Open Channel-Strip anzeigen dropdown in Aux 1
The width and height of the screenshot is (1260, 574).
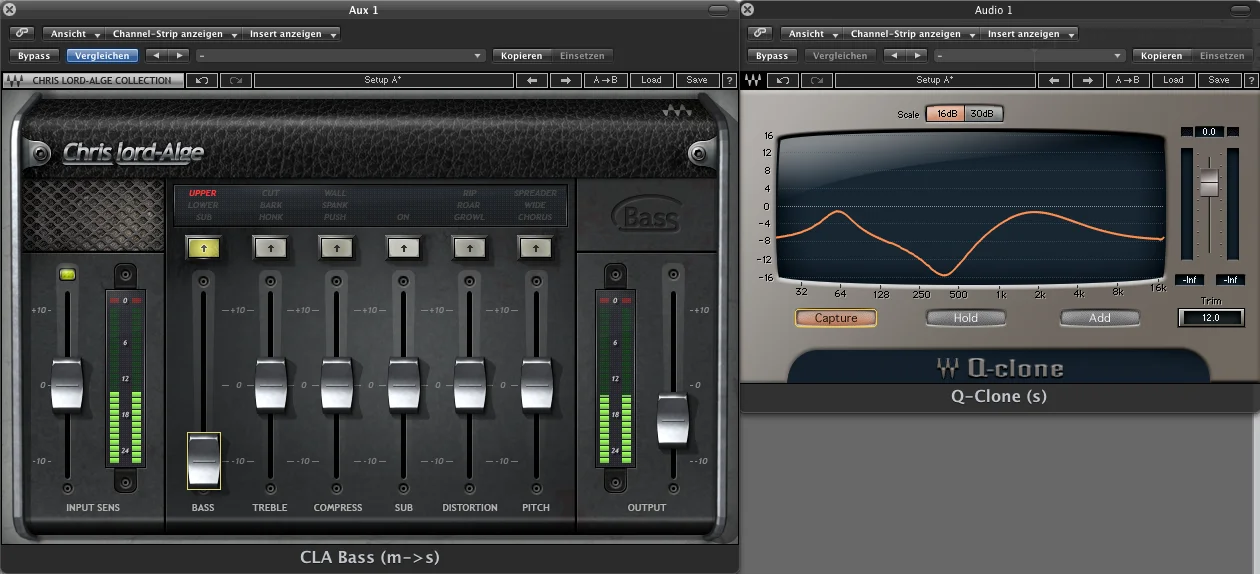point(174,33)
